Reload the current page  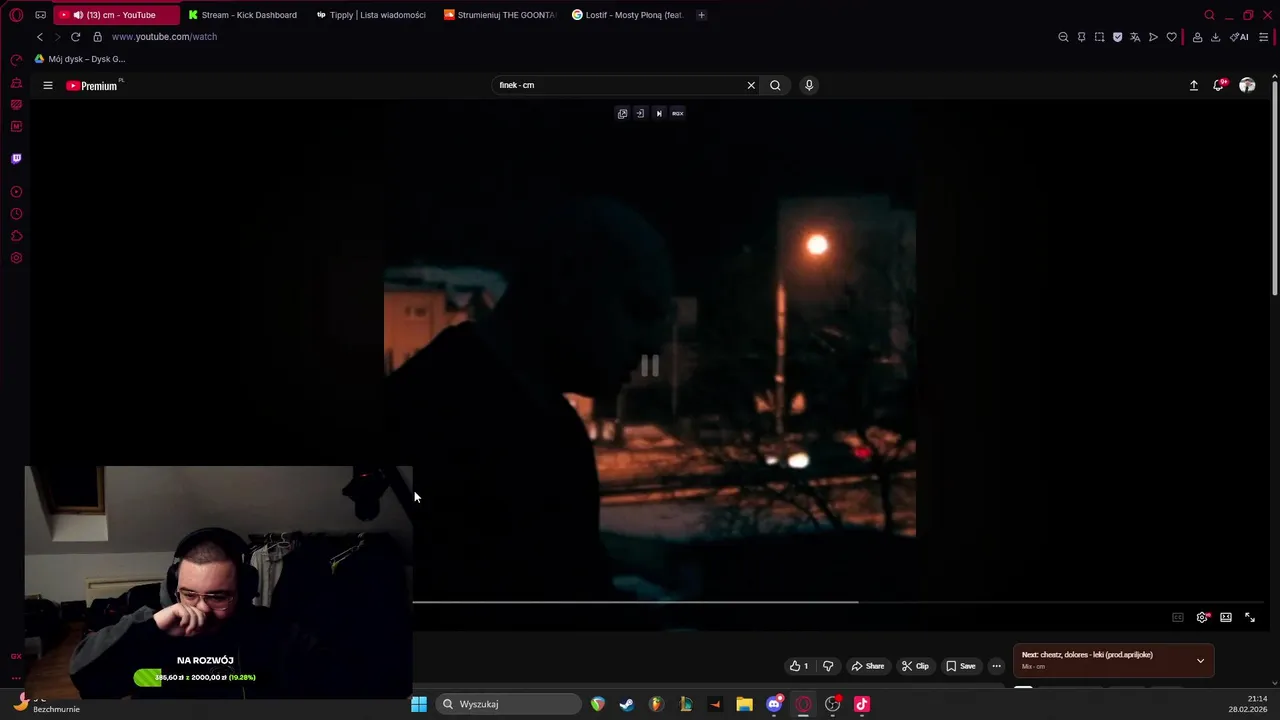coord(75,37)
